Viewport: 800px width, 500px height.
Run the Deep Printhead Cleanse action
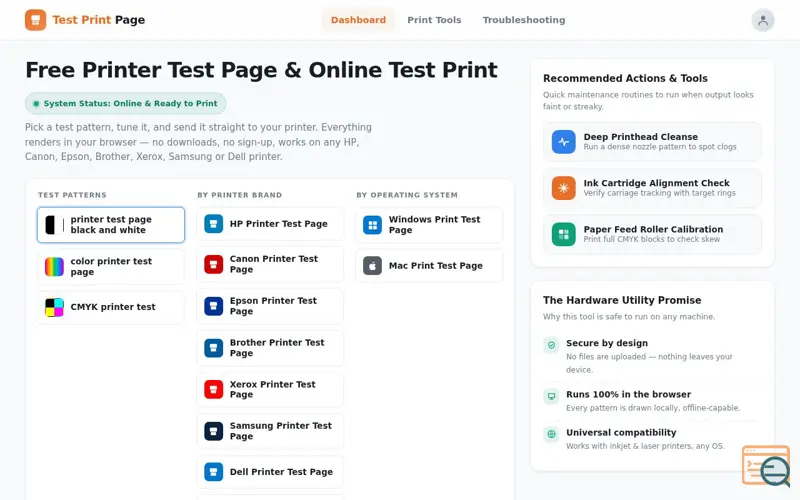click(652, 142)
